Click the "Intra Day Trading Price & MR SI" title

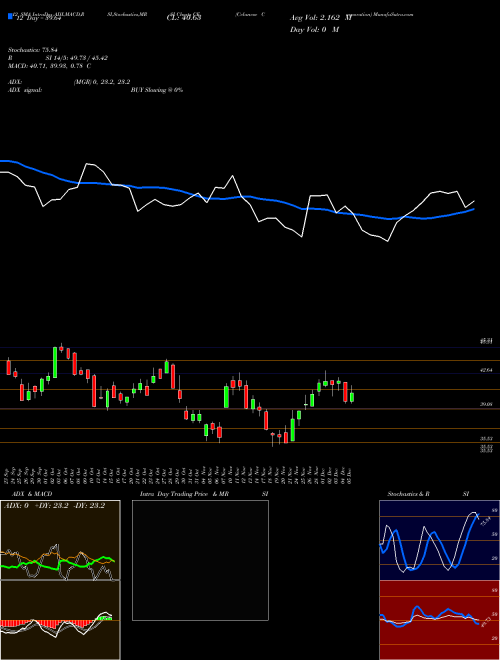click(204, 494)
